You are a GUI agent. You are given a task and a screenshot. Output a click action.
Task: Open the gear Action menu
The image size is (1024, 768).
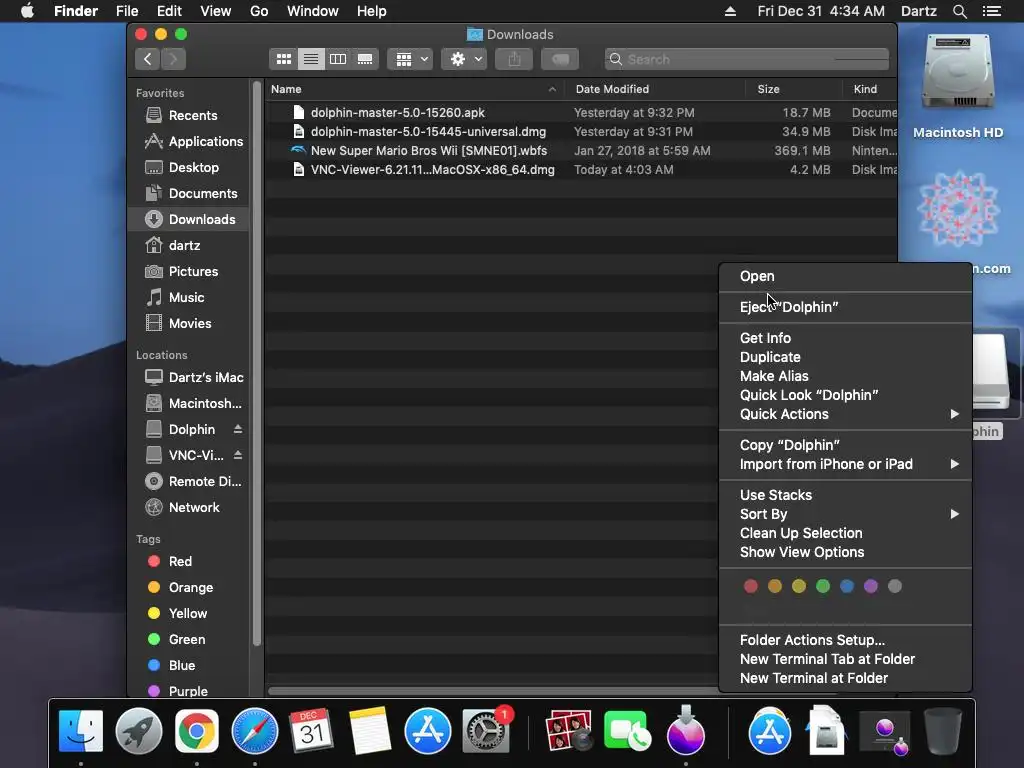coord(464,59)
